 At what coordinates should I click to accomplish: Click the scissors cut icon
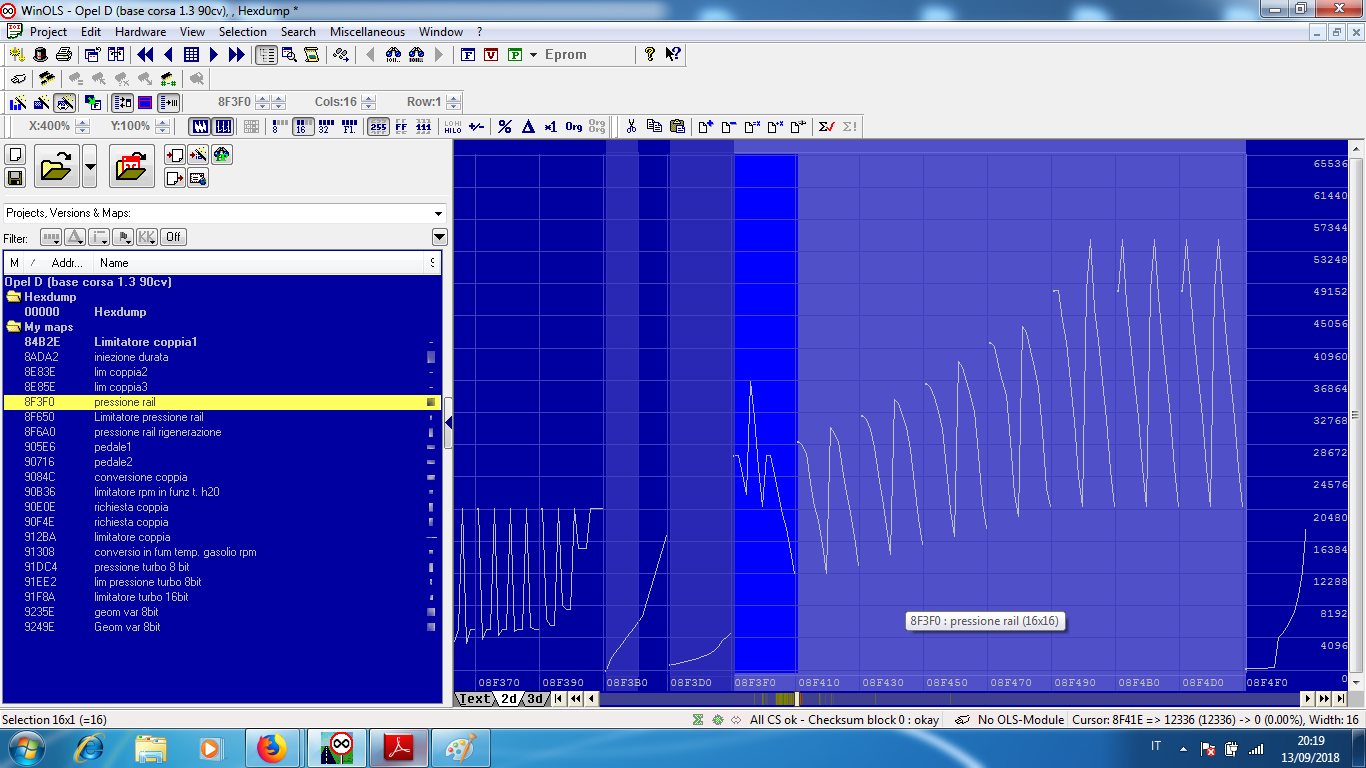[x=631, y=127]
